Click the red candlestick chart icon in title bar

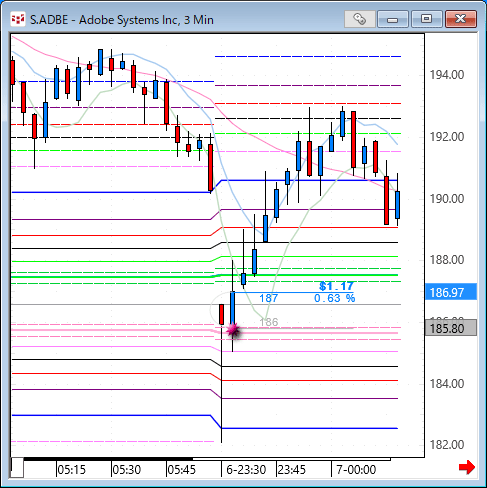click(18, 20)
